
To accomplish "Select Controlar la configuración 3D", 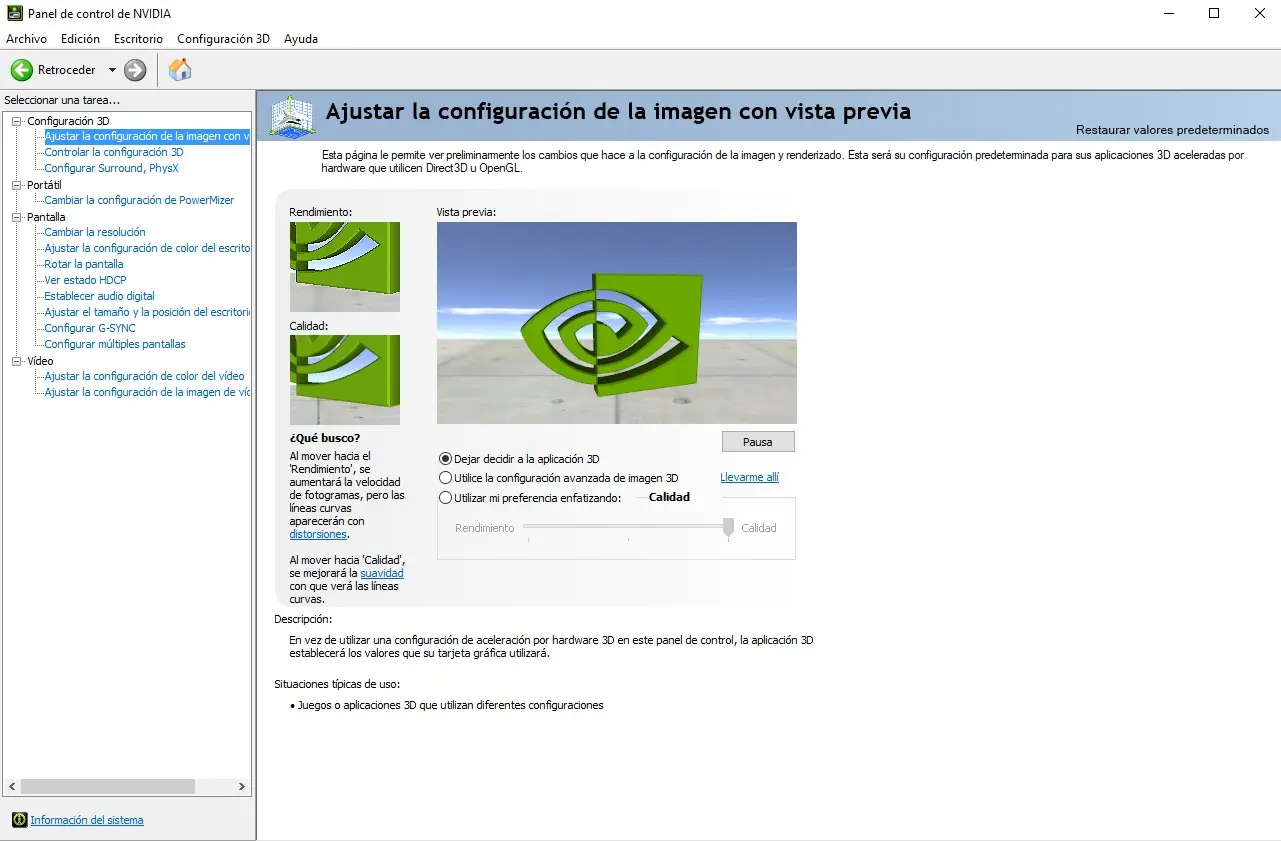I will 114,152.
